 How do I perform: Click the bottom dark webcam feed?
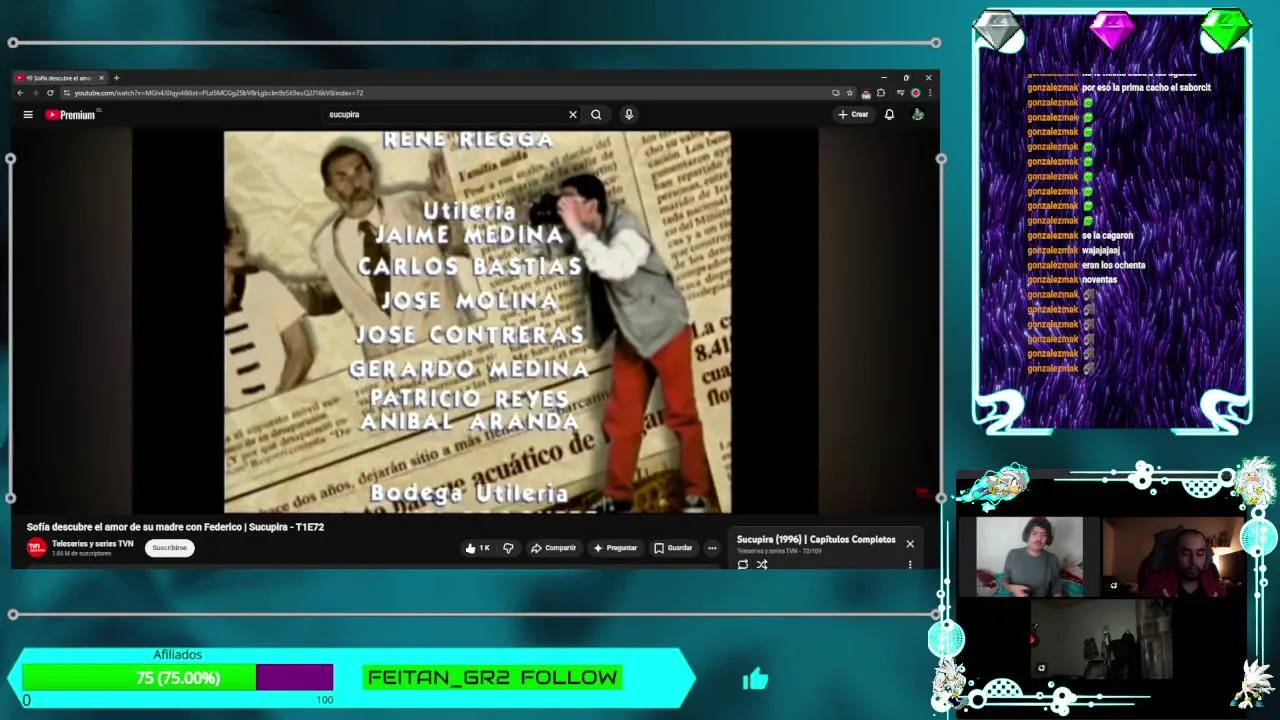pos(1103,640)
